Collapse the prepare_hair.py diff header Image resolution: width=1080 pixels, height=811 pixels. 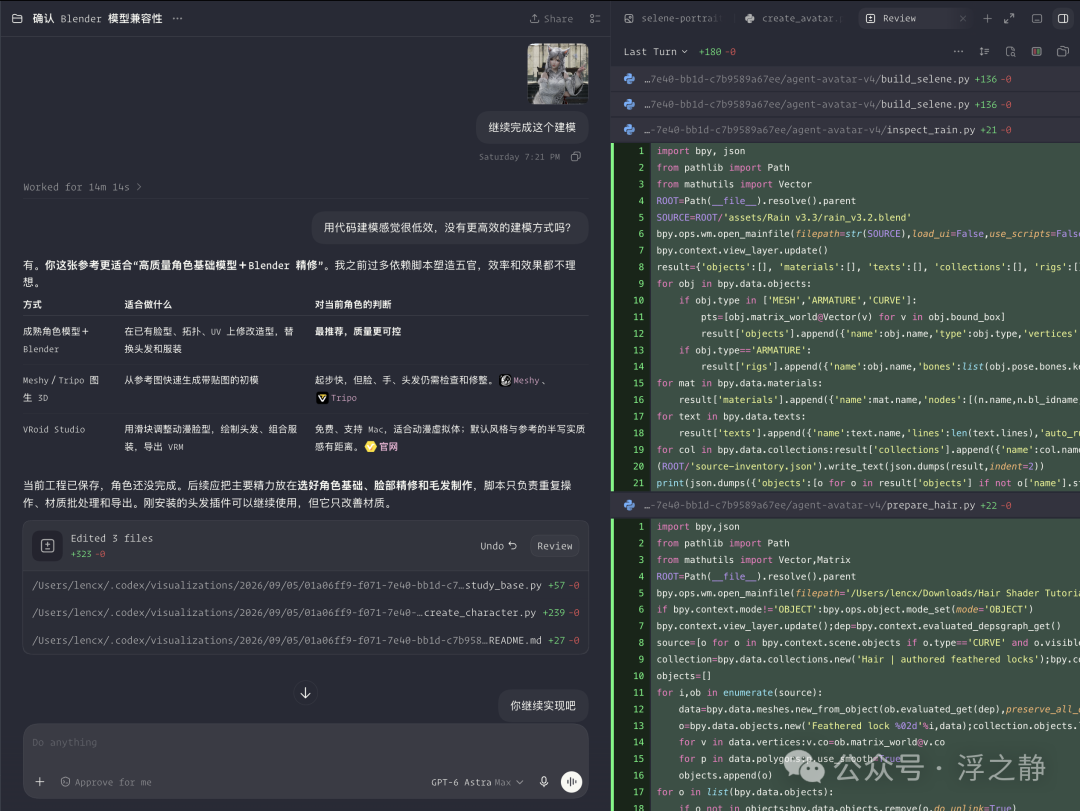tap(845, 505)
